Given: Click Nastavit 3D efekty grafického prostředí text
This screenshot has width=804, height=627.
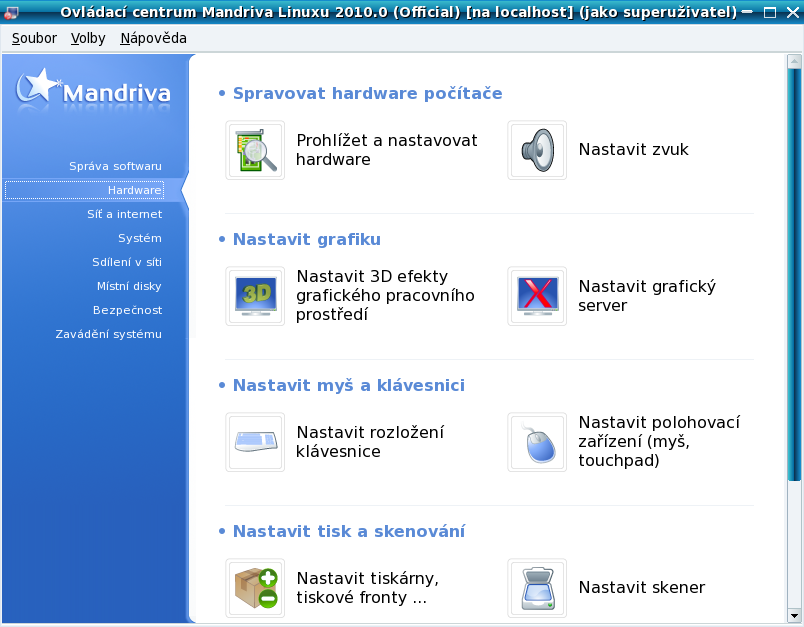Looking at the screenshot, I should 385,295.
